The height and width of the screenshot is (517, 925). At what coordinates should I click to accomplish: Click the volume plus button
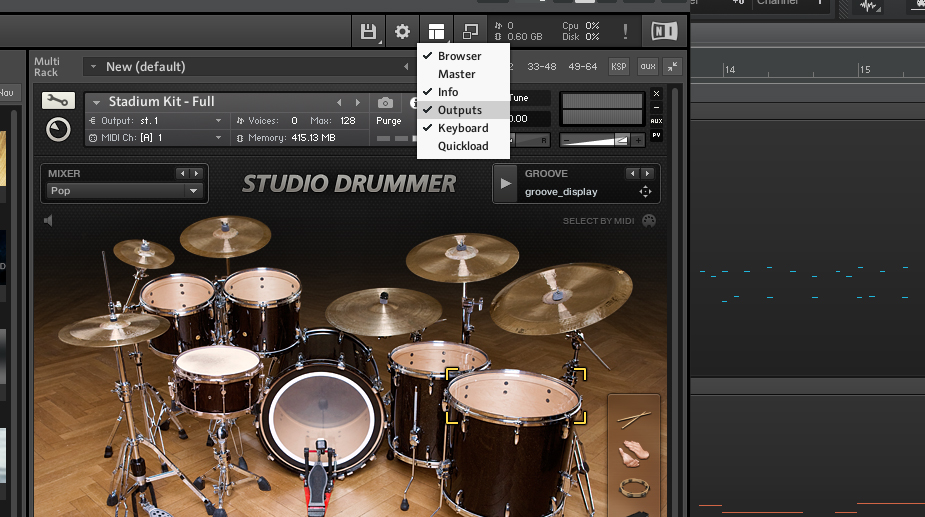pyautogui.click(x=638, y=140)
